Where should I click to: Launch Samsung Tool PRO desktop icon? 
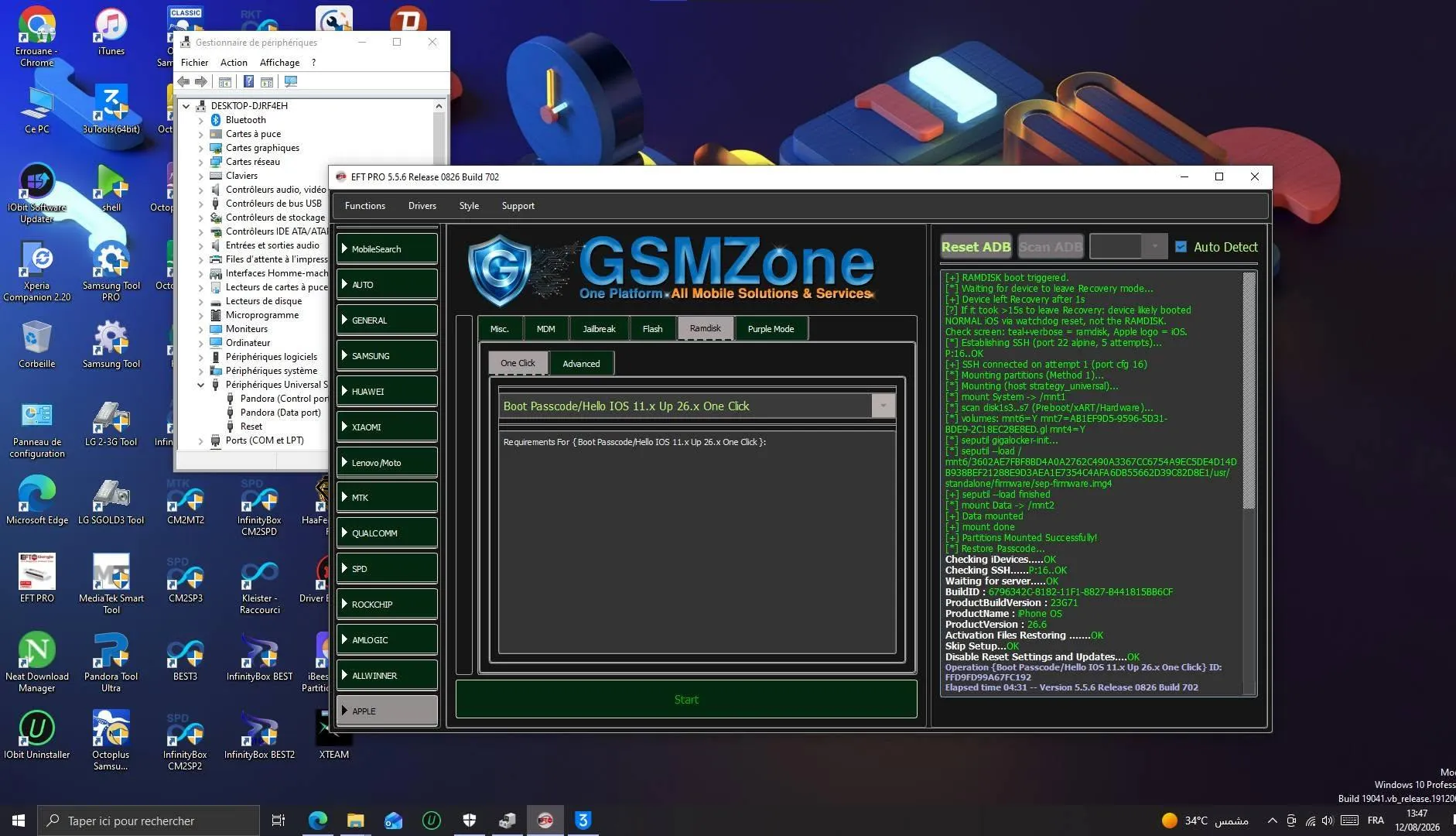pos(111,272)
